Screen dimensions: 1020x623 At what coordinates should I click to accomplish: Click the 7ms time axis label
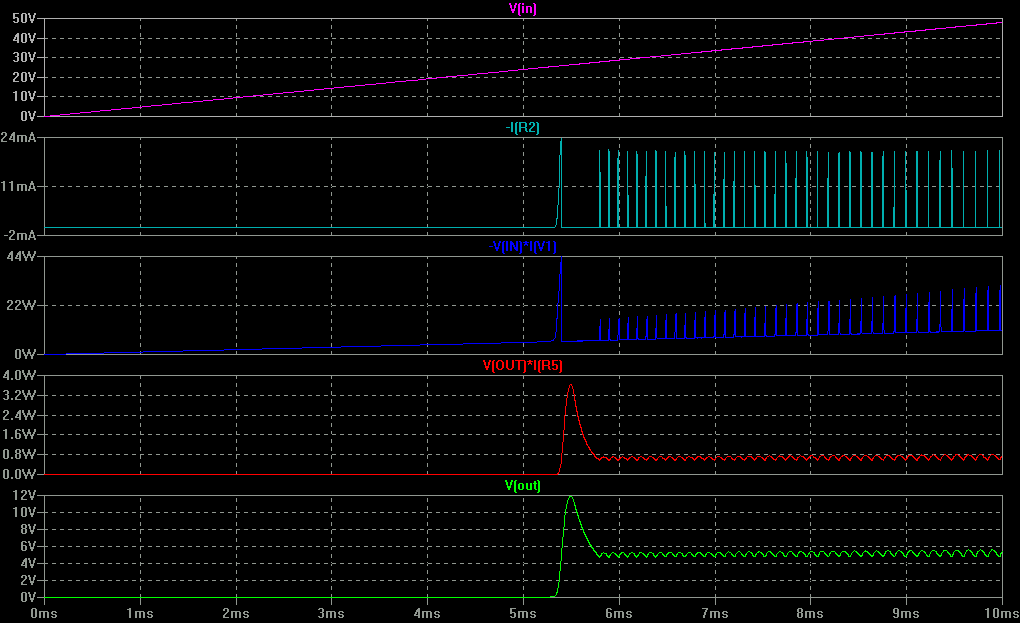coord(714,613)
